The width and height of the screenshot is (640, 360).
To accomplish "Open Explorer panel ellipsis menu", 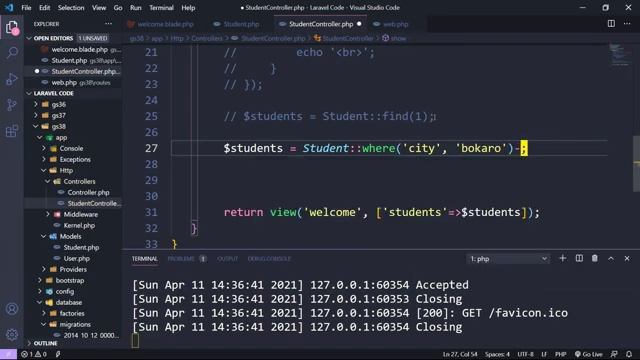I will pyautogui.click(x=108, y=24).
